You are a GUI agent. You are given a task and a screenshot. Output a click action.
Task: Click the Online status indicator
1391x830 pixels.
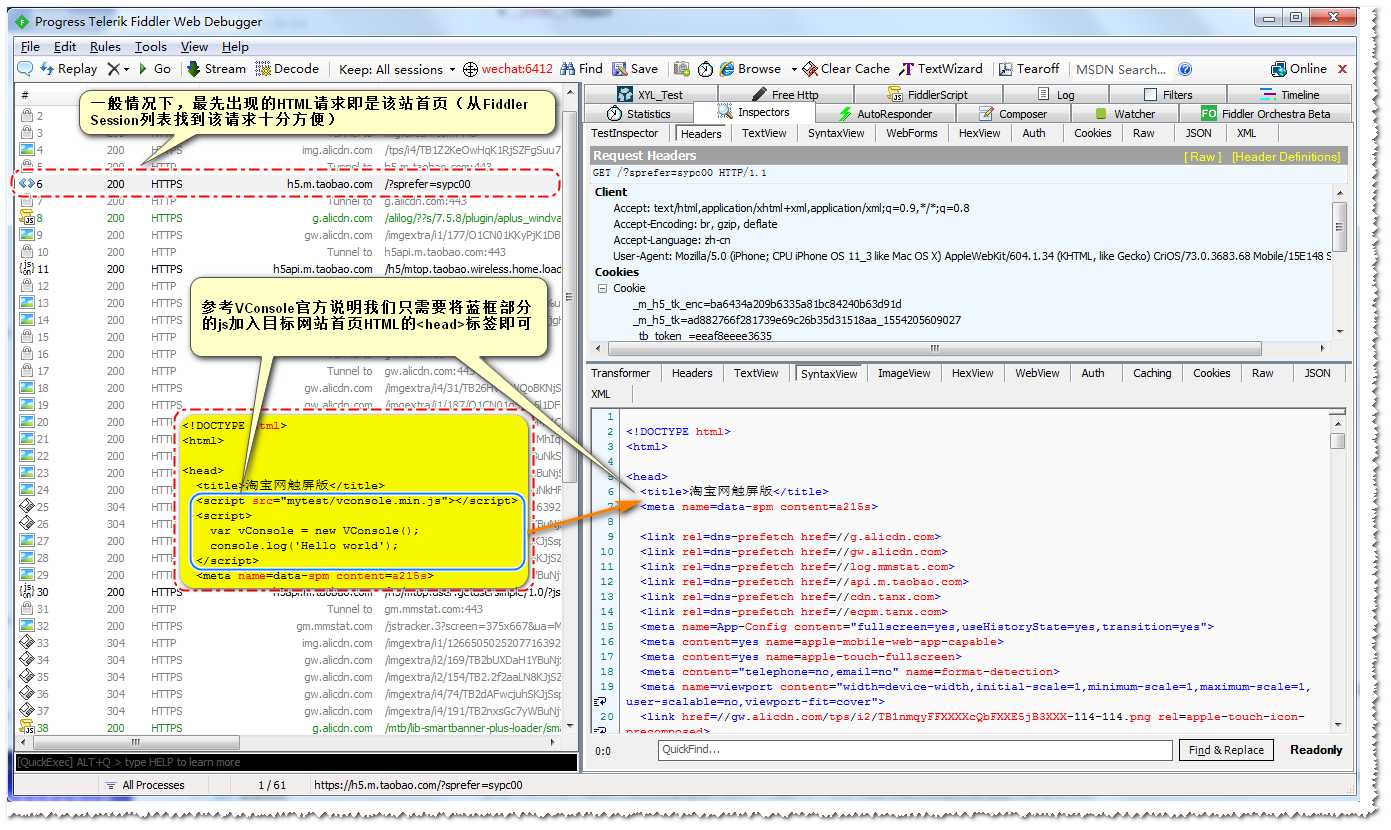point(1299,69)
